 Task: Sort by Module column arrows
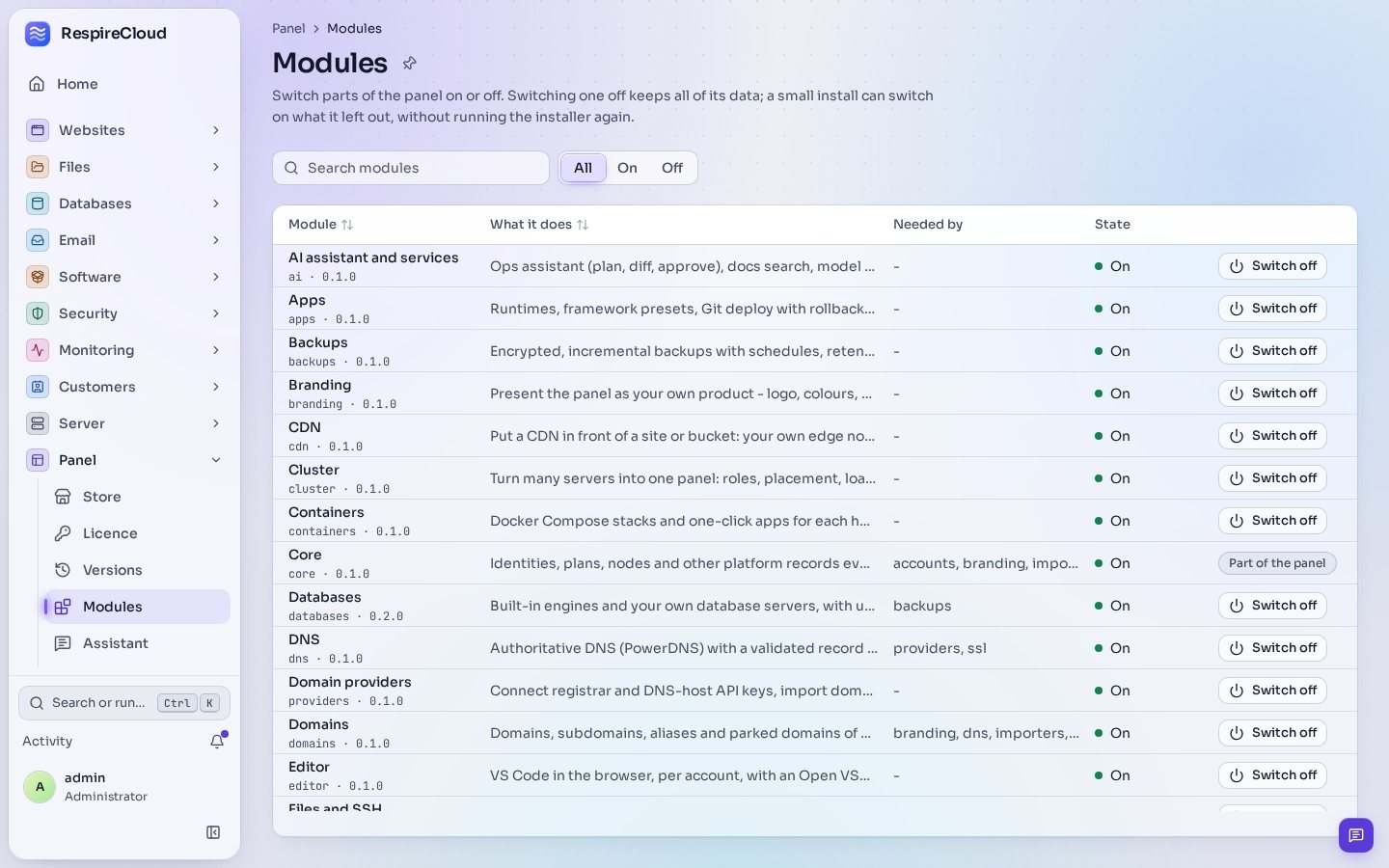[x=347, y=225]
